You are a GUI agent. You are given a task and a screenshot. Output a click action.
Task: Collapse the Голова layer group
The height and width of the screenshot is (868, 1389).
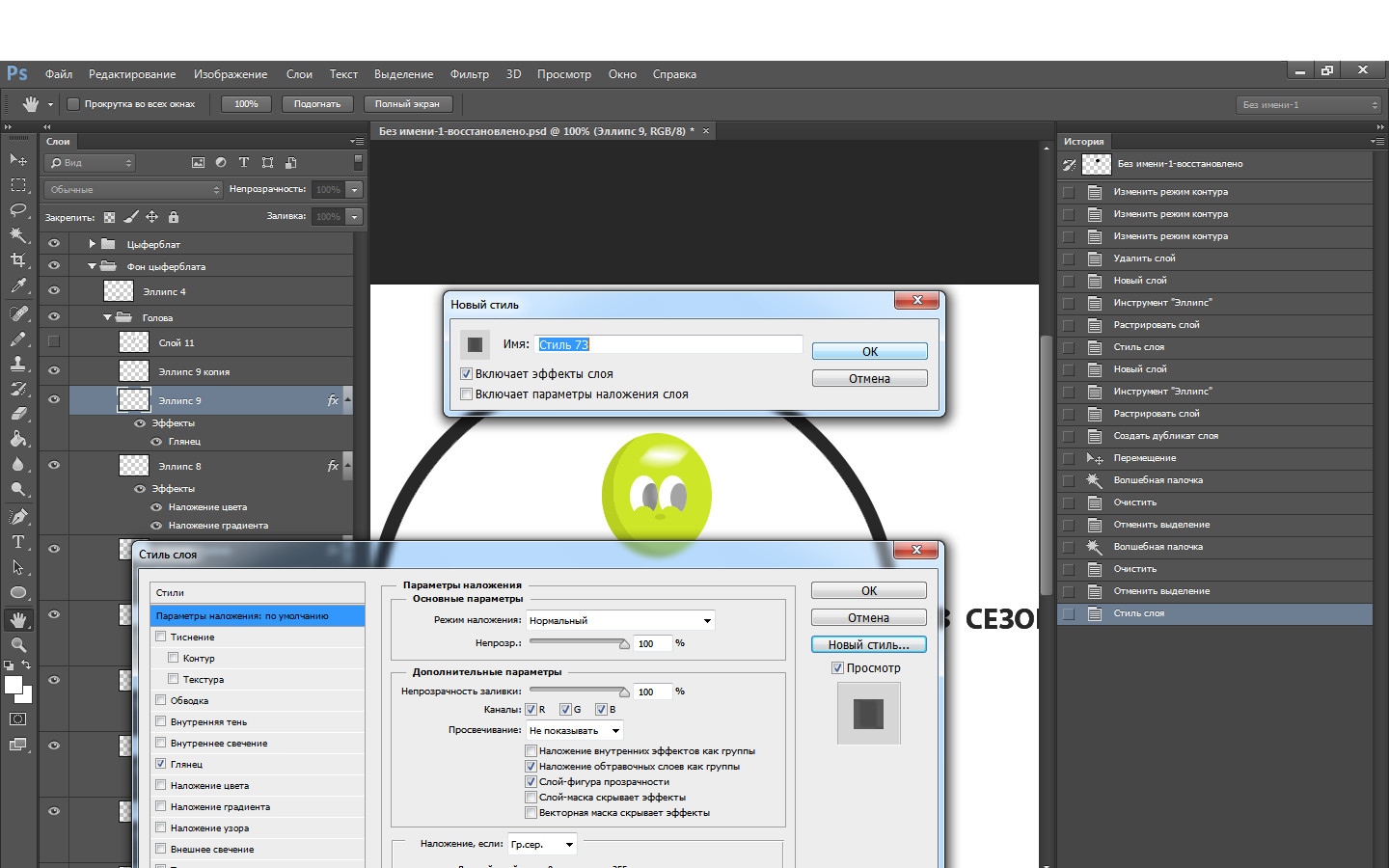click(x=108, y=317)
